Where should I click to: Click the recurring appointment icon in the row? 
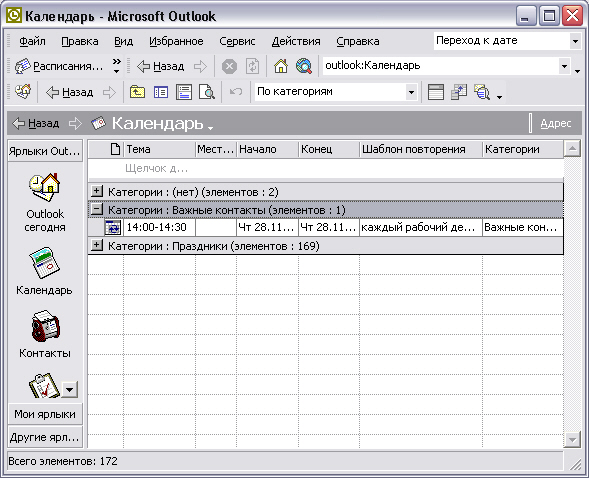coord(113,228)
